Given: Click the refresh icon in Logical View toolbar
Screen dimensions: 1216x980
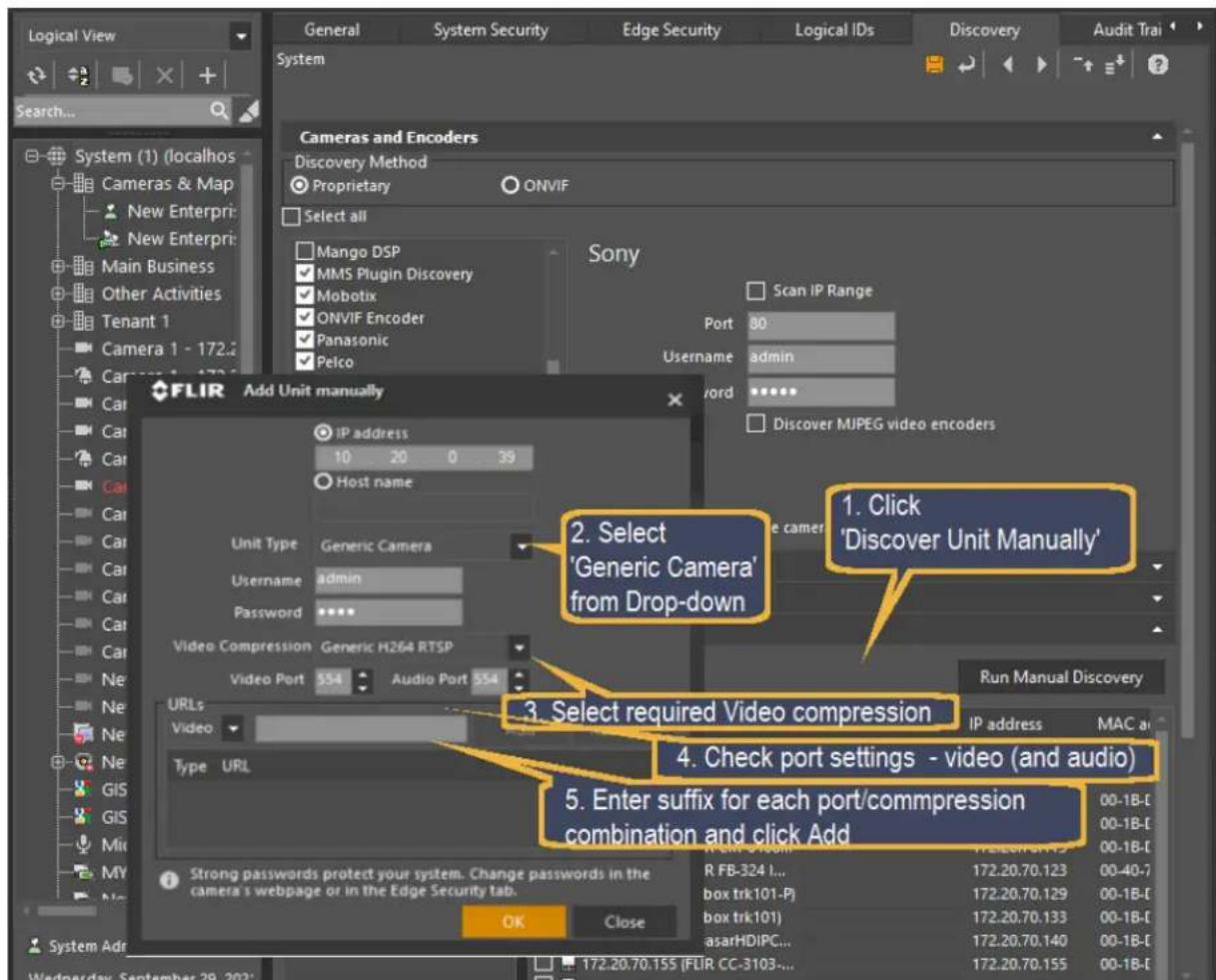Looking at the screenshot, I should point(38,75).
